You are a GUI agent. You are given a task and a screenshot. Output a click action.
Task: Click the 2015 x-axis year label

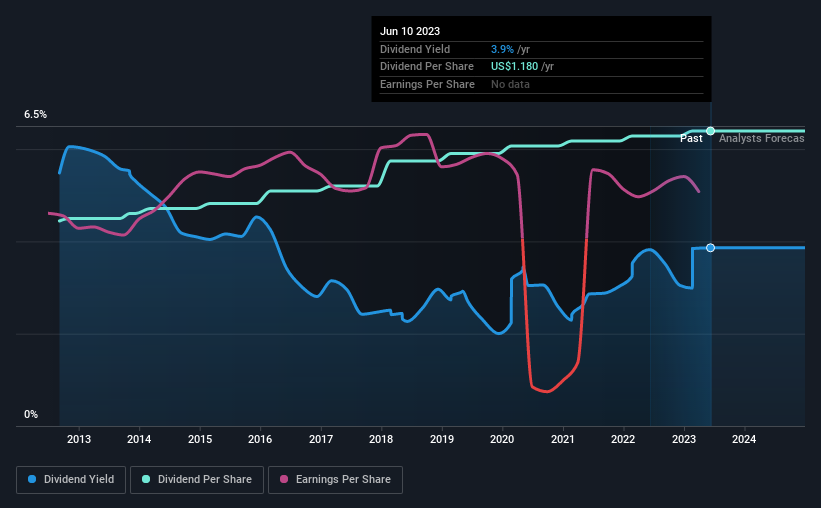(x=200, y=439)
